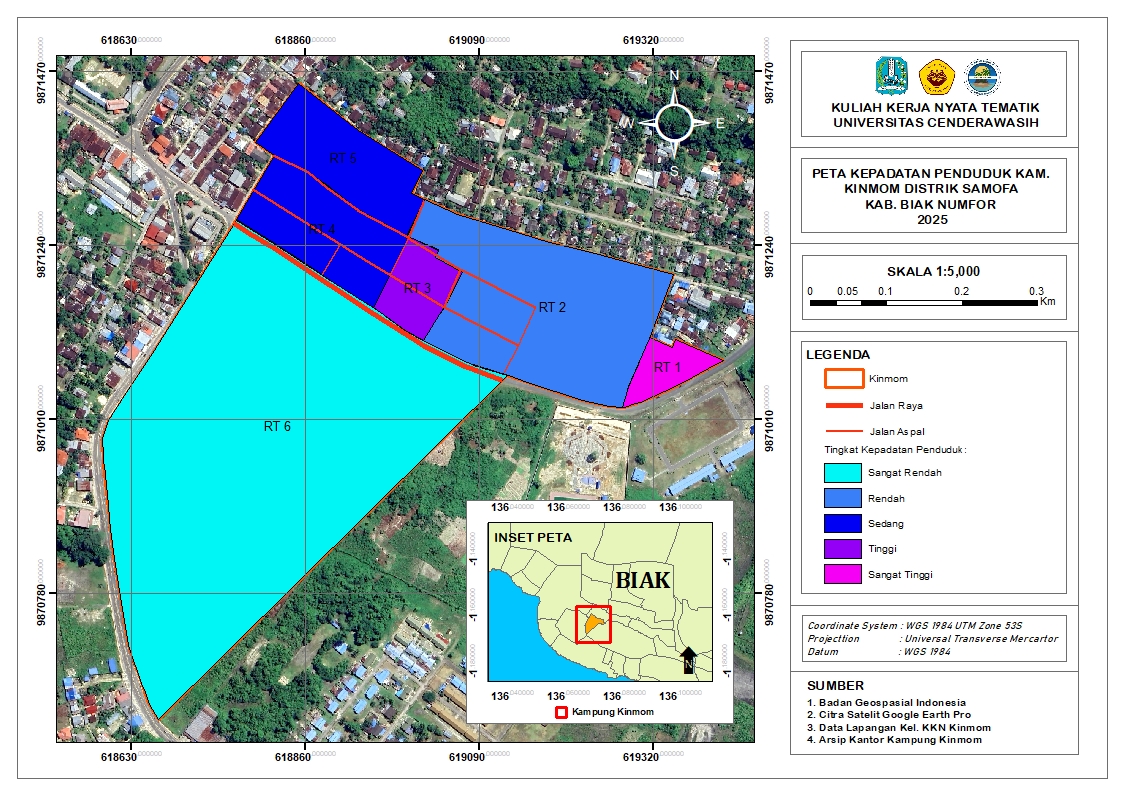The image size is (1123, 794).
Task: Click the orange Kinmom boundary legend symbol
Action: coord(843,379)
